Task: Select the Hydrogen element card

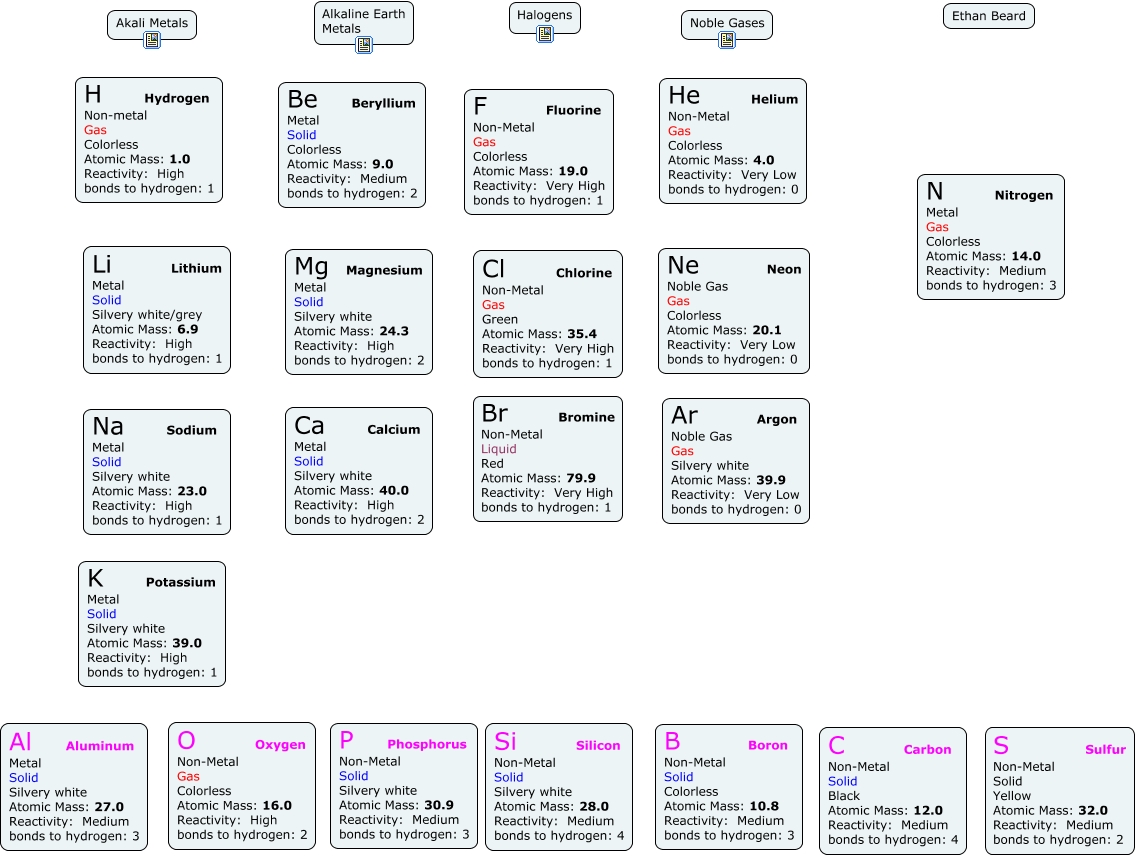Action: [149, 141]
